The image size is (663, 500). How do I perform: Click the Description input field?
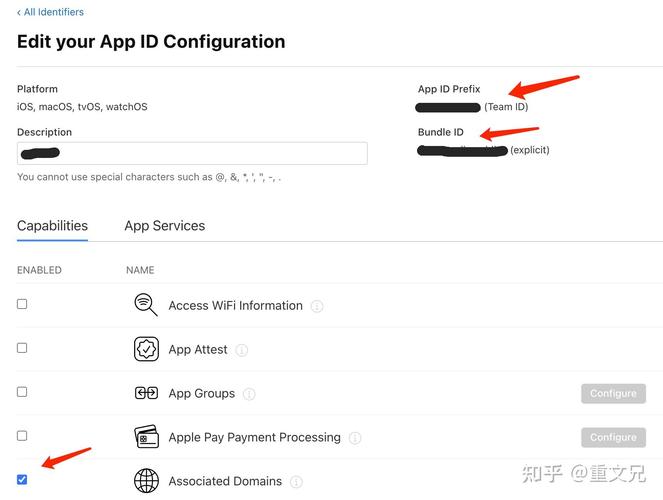click(192, 153)
